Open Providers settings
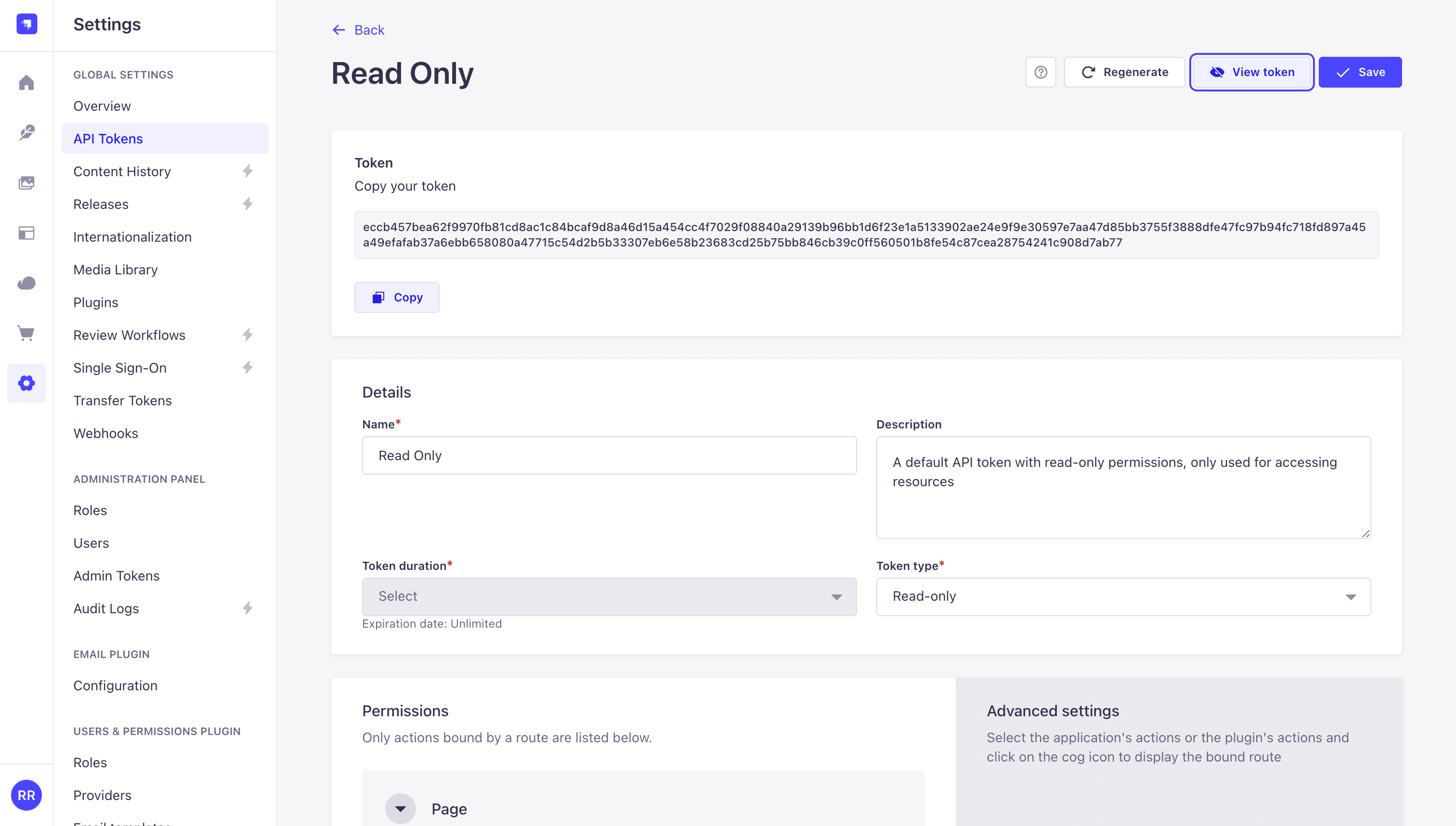 [x=165, y=795]
